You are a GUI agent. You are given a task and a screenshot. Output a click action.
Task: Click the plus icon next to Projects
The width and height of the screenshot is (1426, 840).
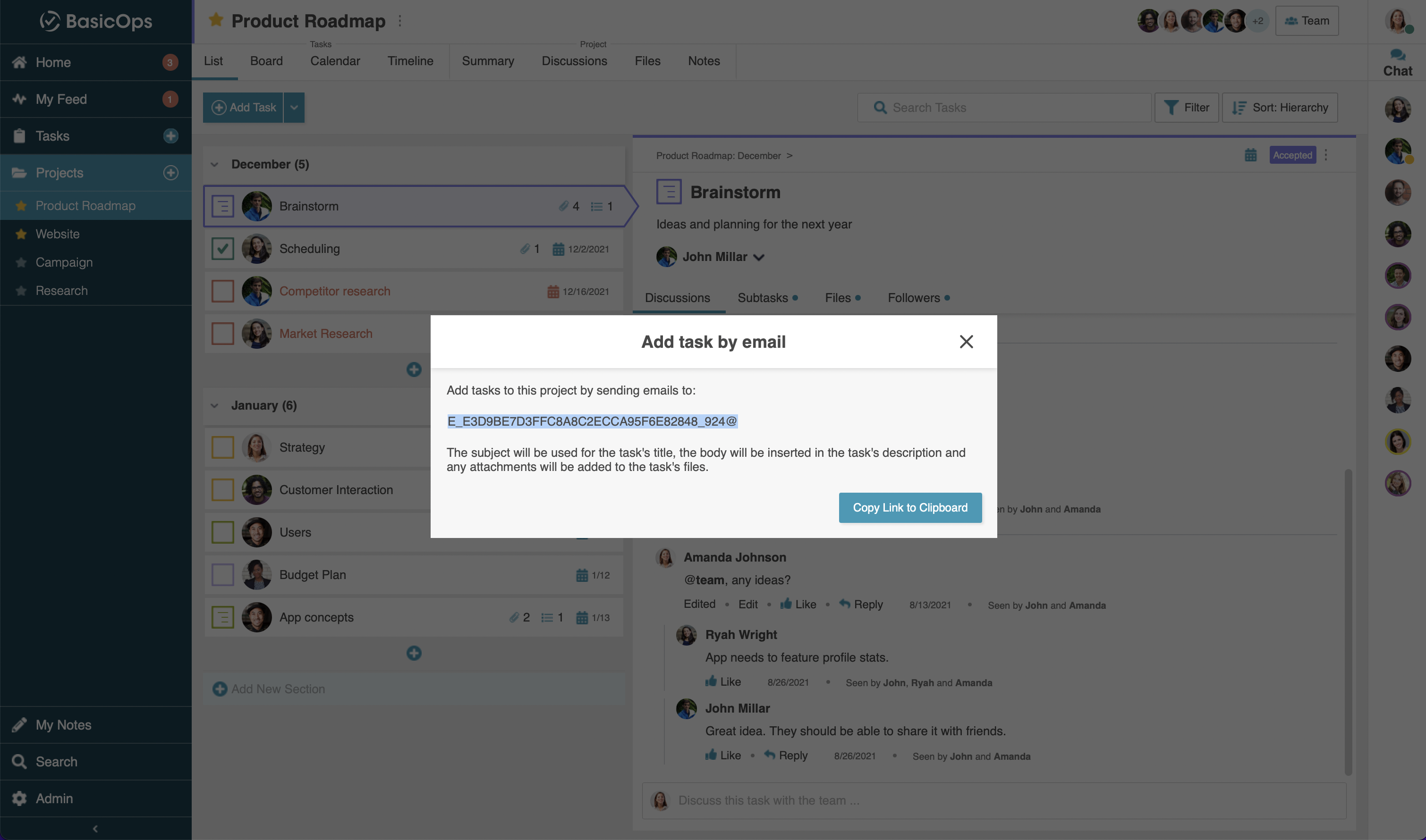click(170, 173)
